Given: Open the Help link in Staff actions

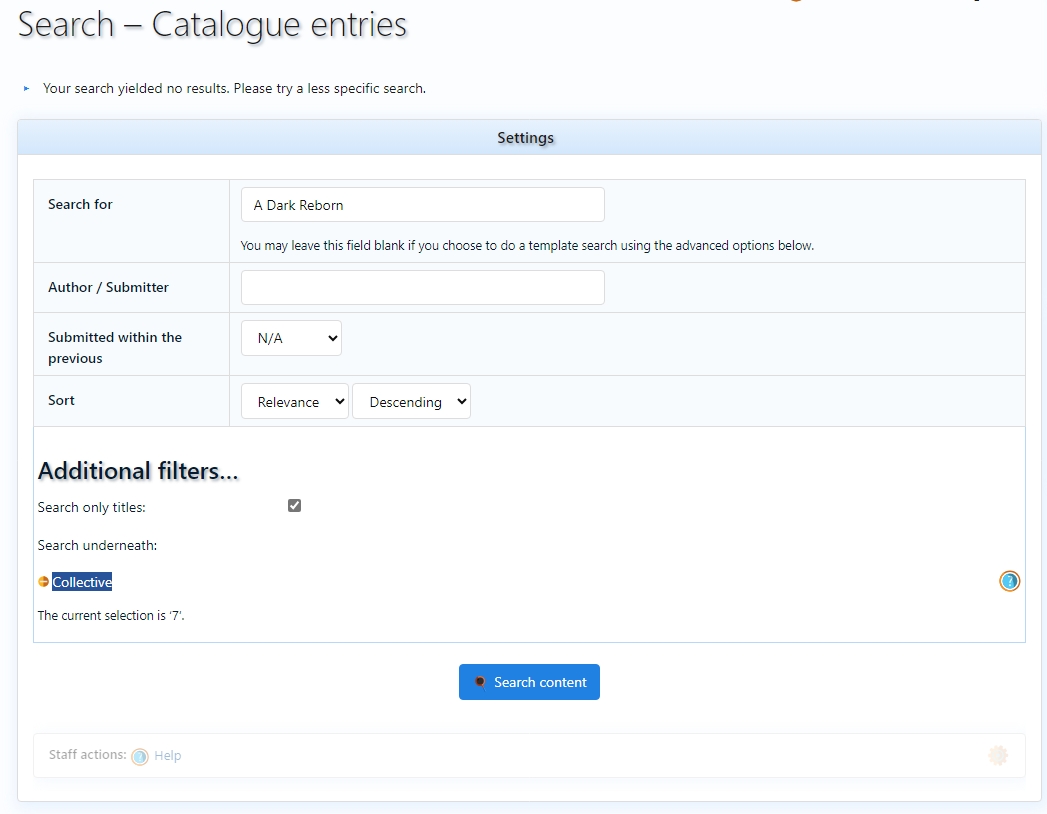Looking at the screenshot, I should 168,756.
